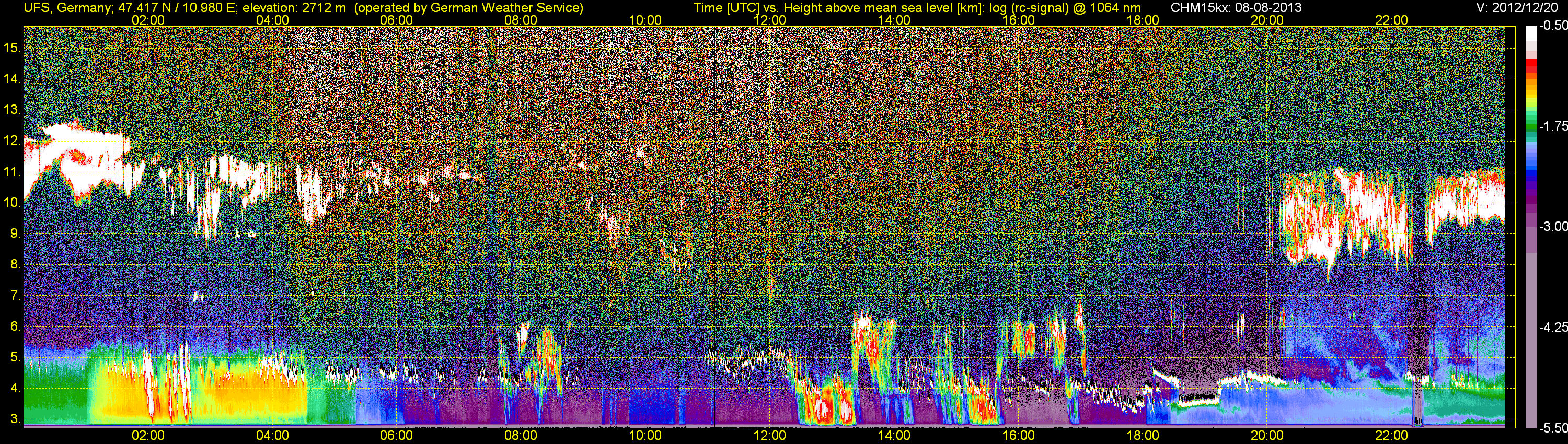Click the 18:00 label on the bottom time axis

click(1143, 436)
